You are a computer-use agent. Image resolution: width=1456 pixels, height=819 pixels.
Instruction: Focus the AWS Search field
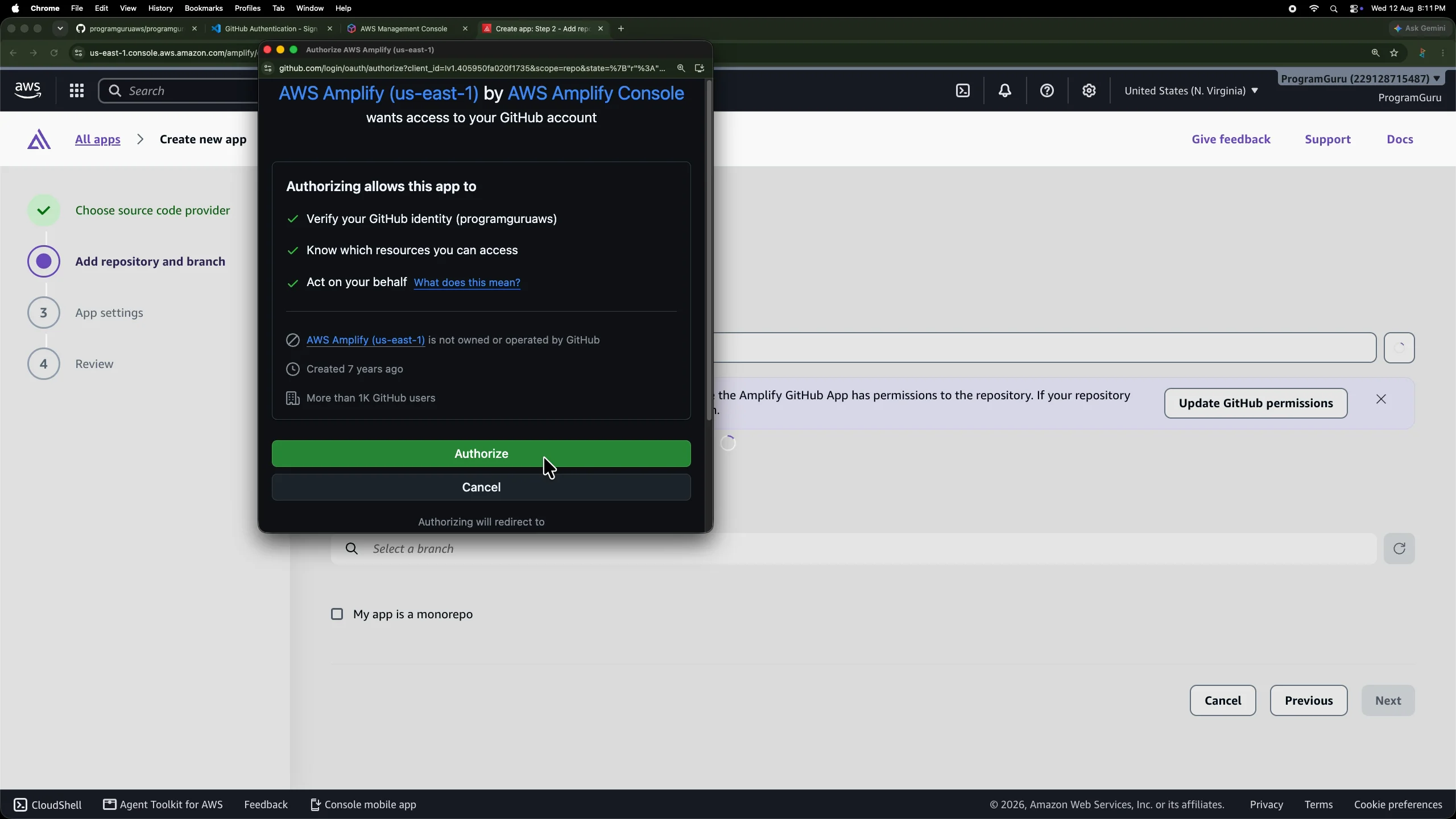coord(179,91)
